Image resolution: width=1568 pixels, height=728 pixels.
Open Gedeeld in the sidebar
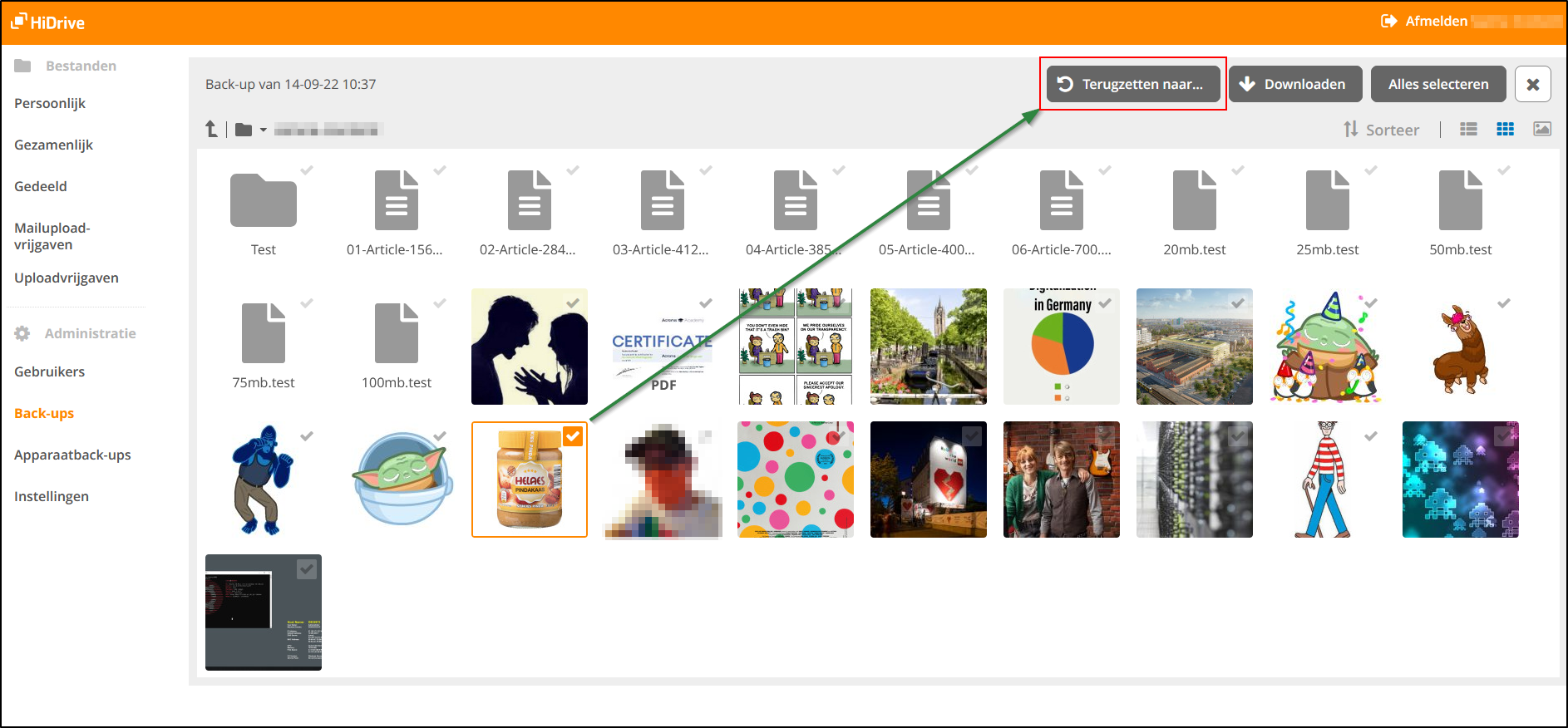coord(41,186)
